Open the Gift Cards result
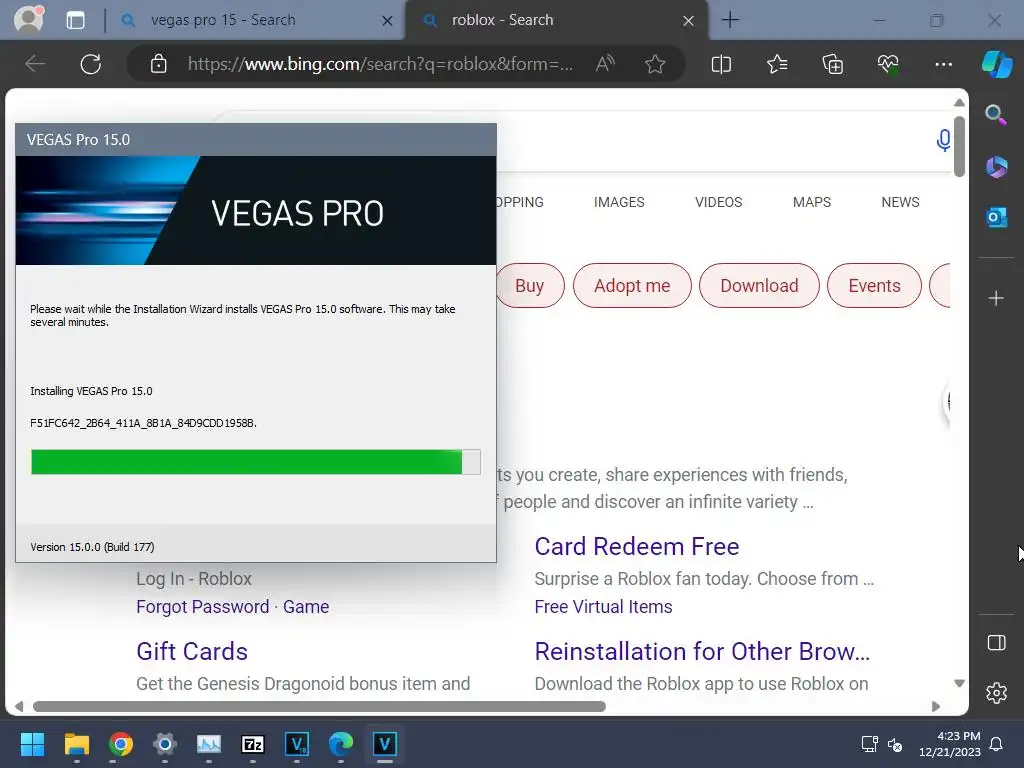The image size is (1024, 768). click(x=192, y=651)
